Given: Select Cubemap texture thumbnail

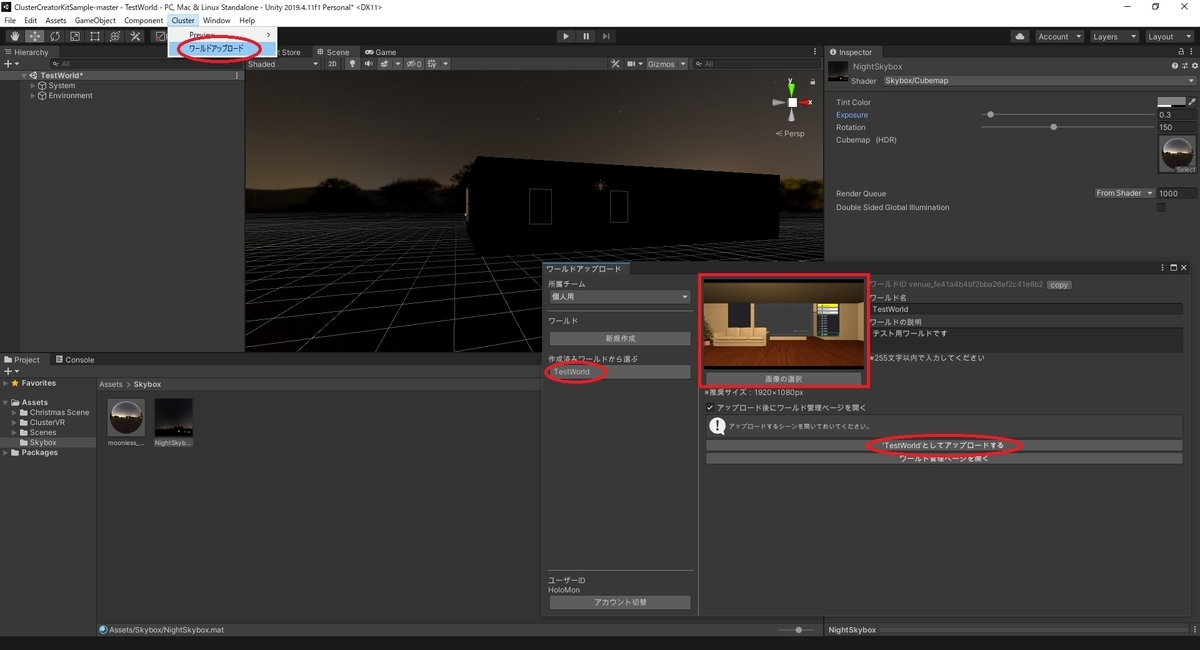Looking at the screenshot, I should click(x=1177, y=154).
